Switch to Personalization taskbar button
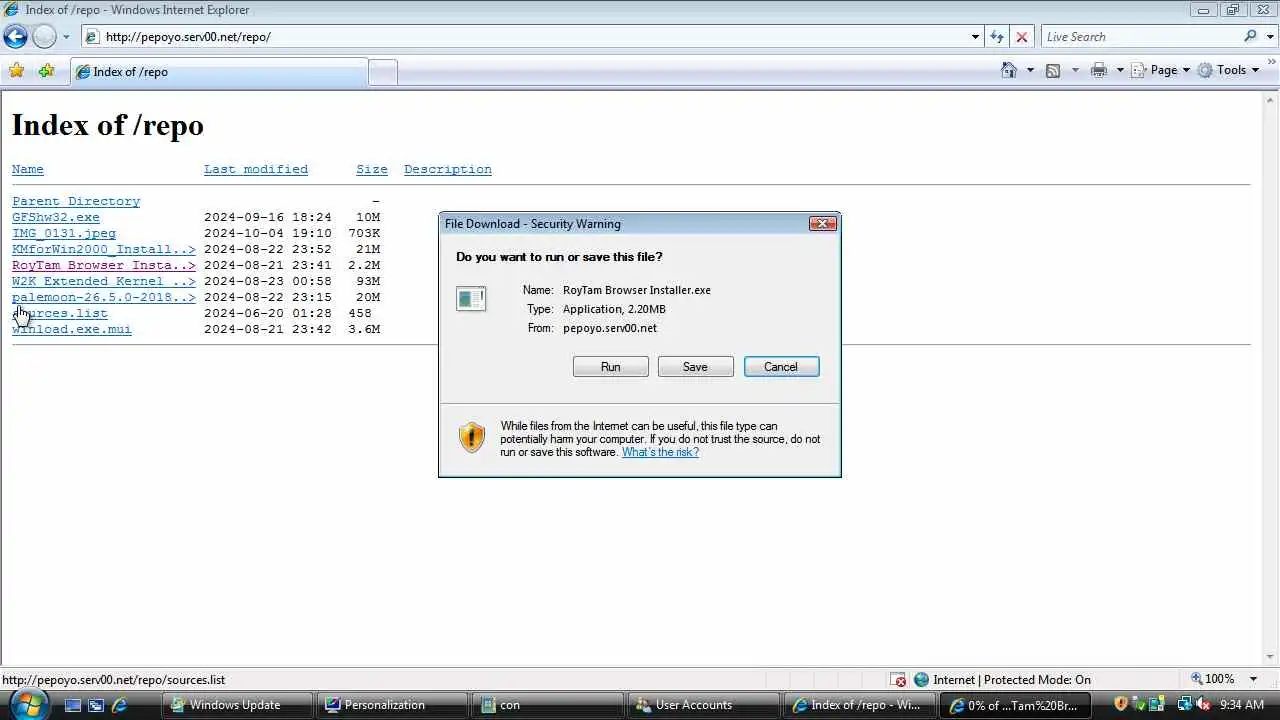 click(x=393, y=705)
